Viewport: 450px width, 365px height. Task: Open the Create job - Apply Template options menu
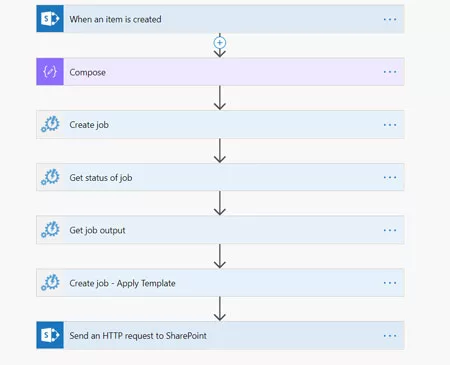point(390,283)
